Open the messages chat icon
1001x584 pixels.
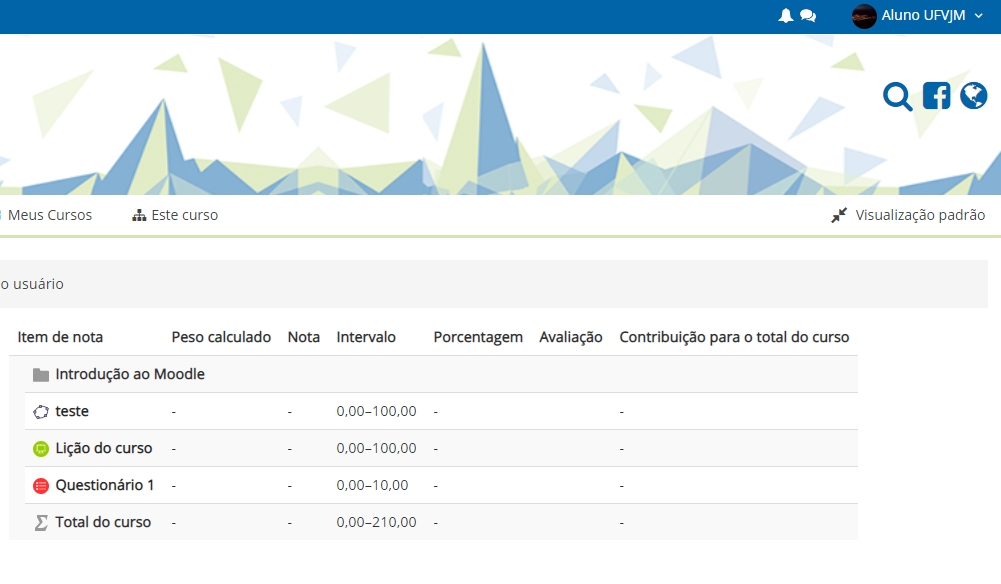808,15
